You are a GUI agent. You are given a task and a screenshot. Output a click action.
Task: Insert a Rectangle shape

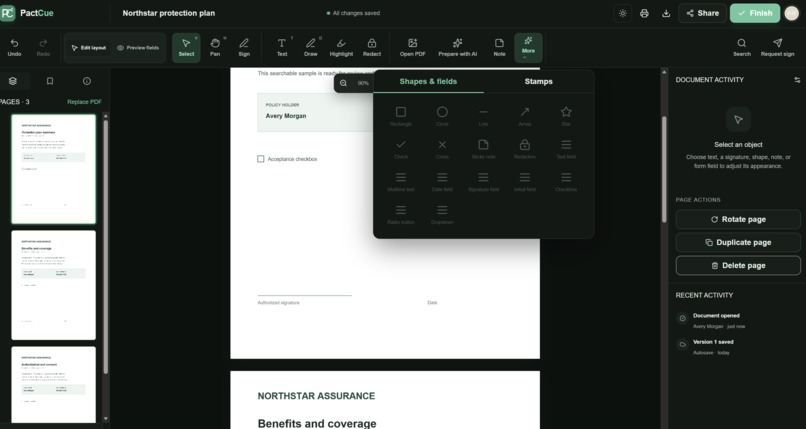pos(401,116)
